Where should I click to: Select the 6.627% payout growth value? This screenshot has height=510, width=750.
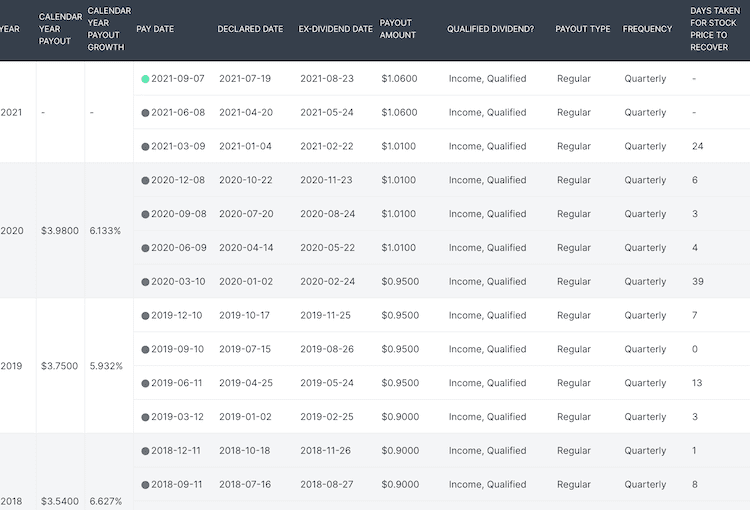point(106,501)
